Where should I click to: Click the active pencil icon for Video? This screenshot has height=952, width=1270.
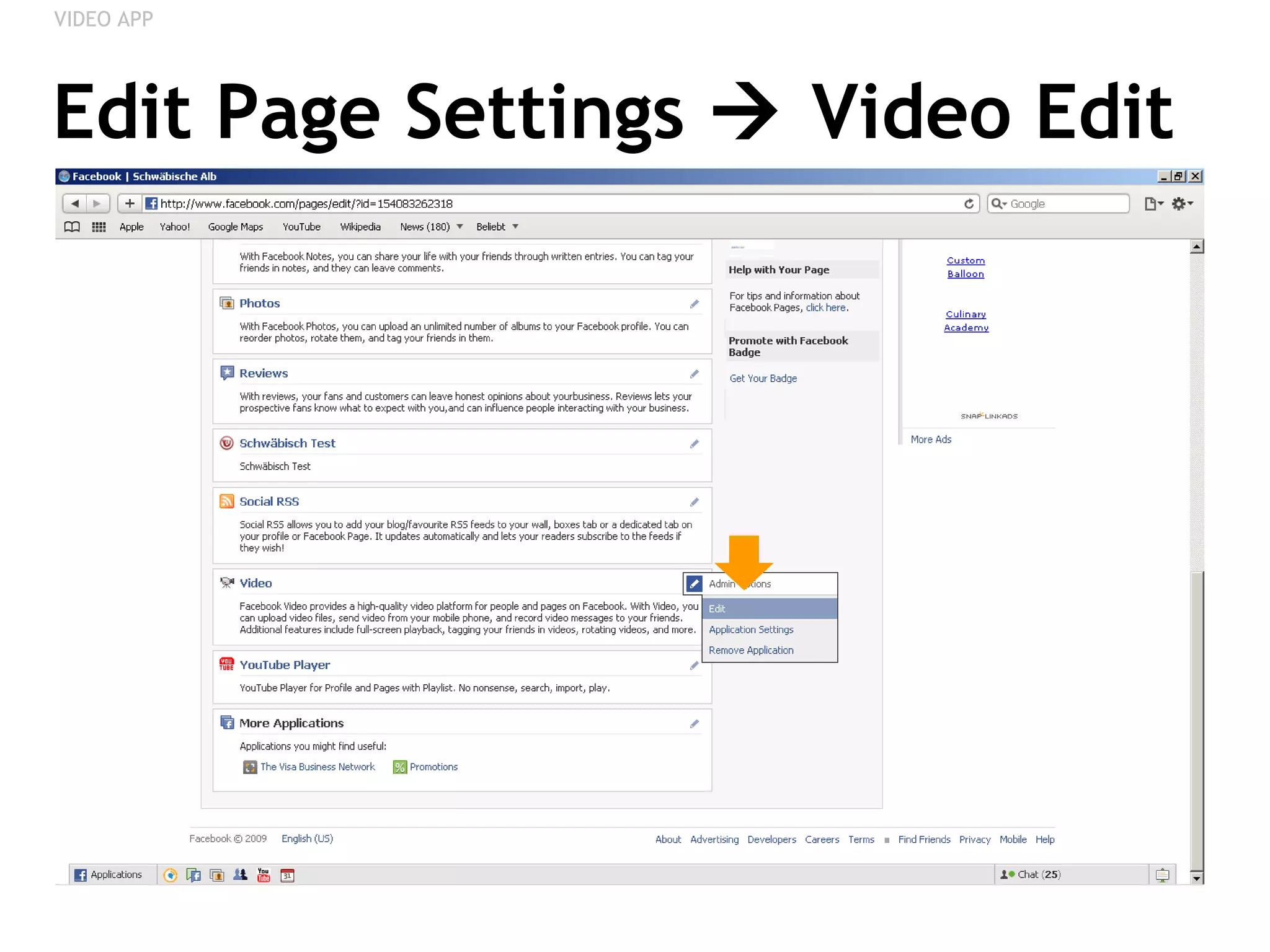[695, 584]
